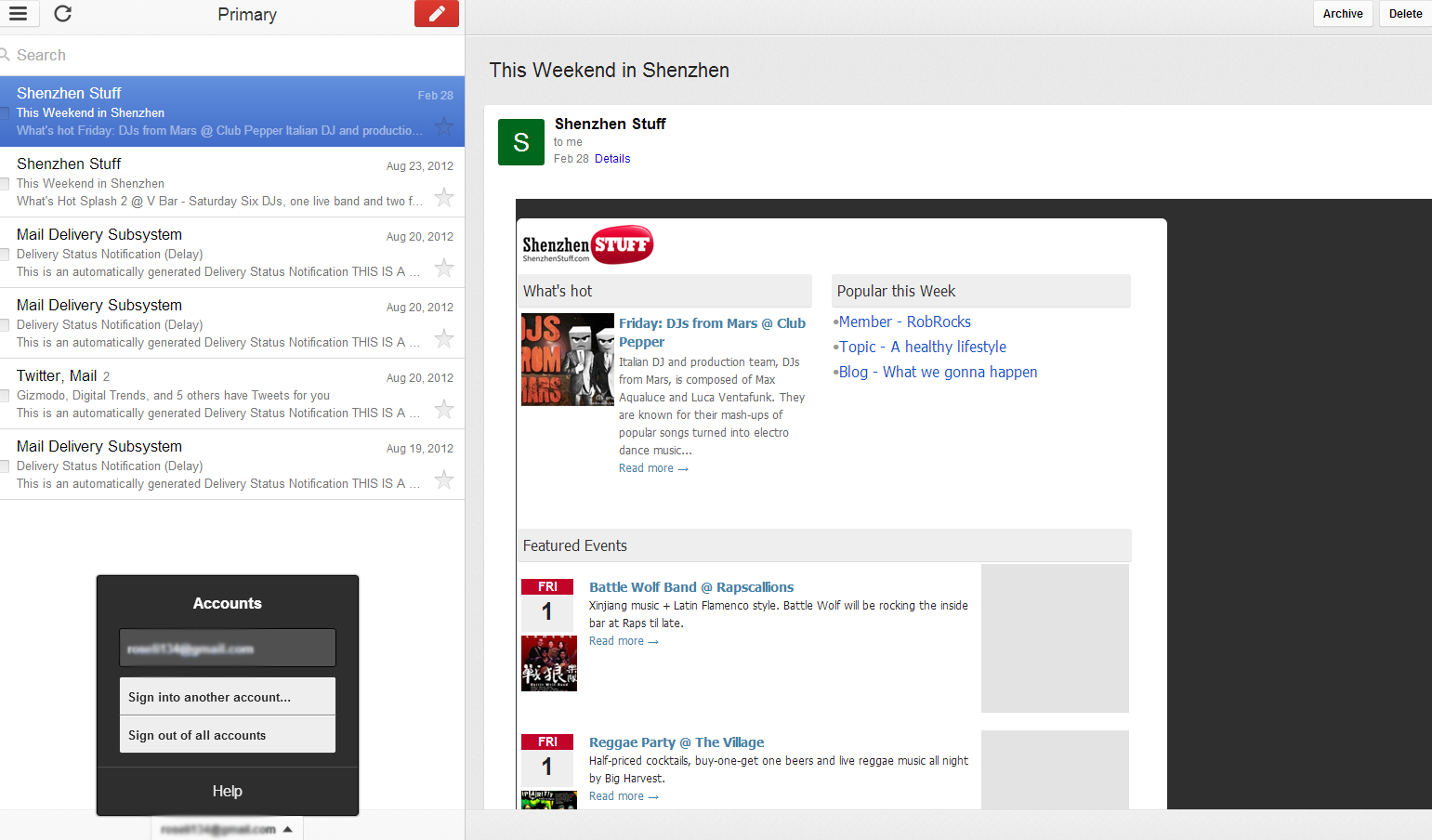Compose a new email with pencil button
Image resolution: width=1432 pixels, height=840 pixels.
coord(437,14)
